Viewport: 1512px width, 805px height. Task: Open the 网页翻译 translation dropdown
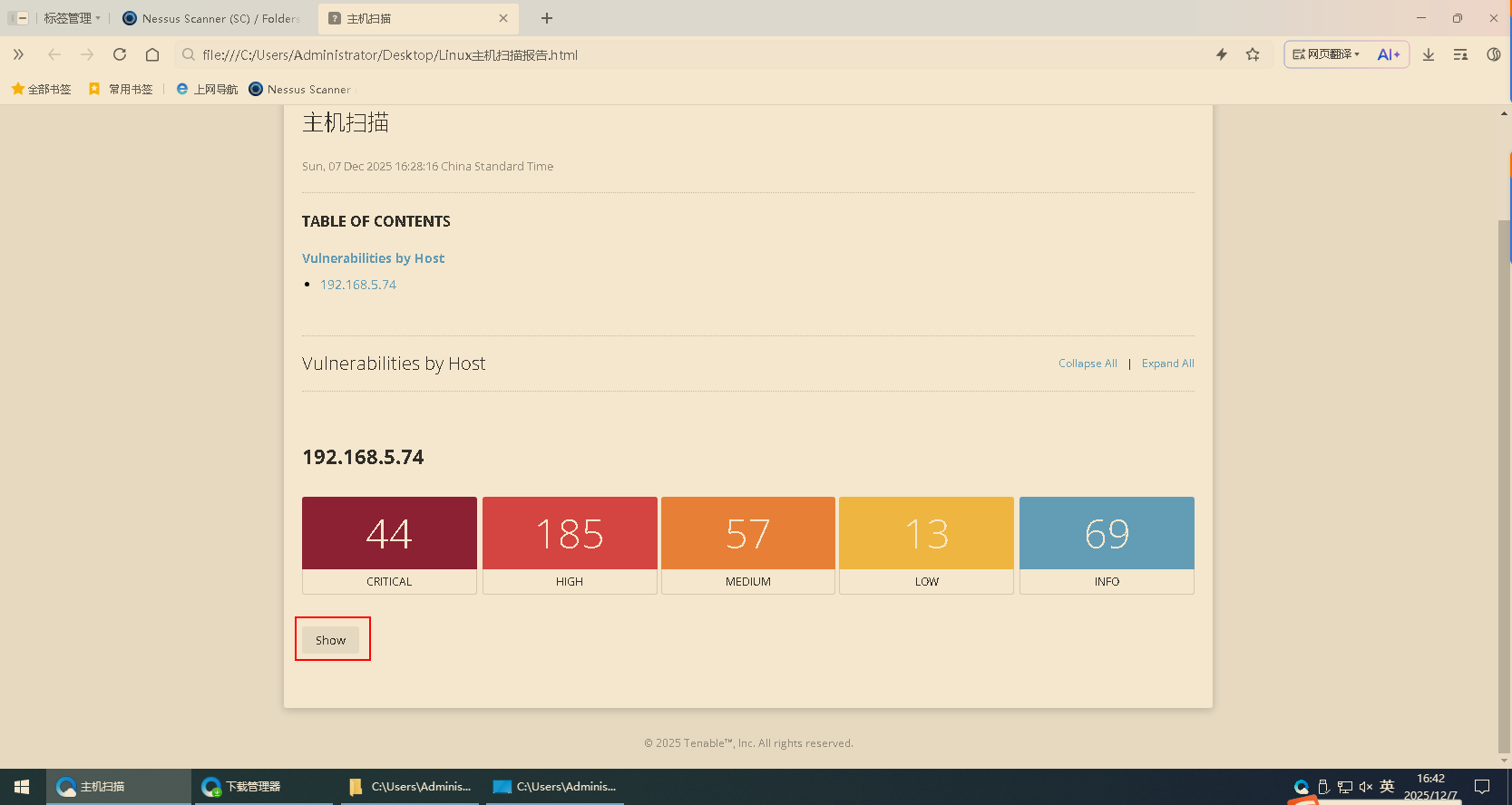1326,54
